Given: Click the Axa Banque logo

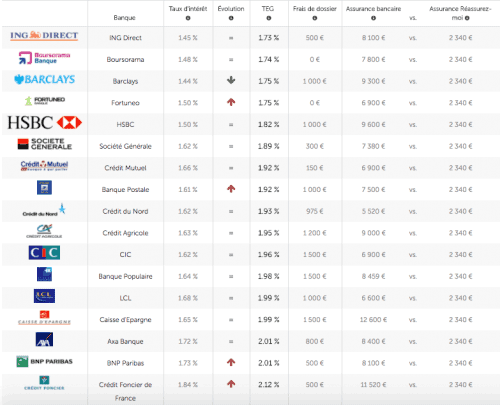Looking at the screenshot, I should point(44,340).
